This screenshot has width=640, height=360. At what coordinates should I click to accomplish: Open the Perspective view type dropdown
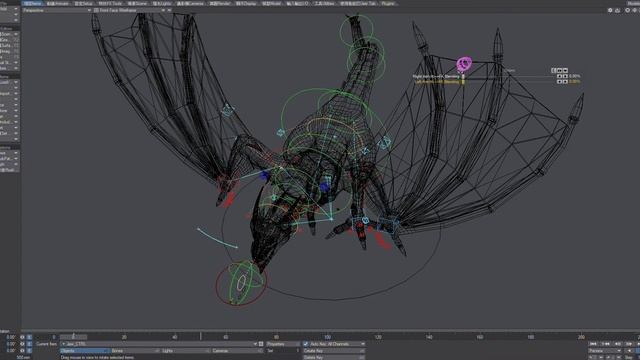(x=56, y=10)
